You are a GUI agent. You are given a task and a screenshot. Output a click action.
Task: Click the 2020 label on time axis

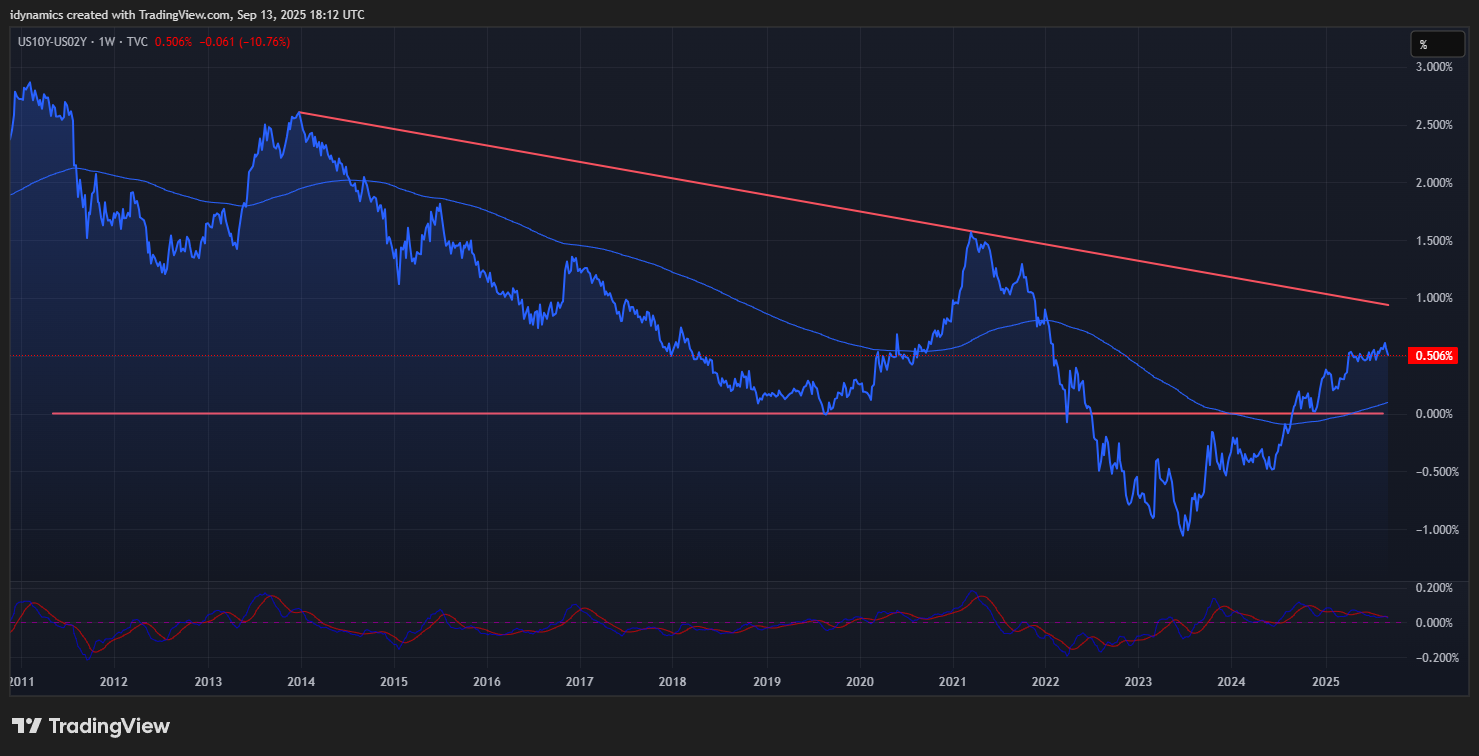tap(859, 682)
